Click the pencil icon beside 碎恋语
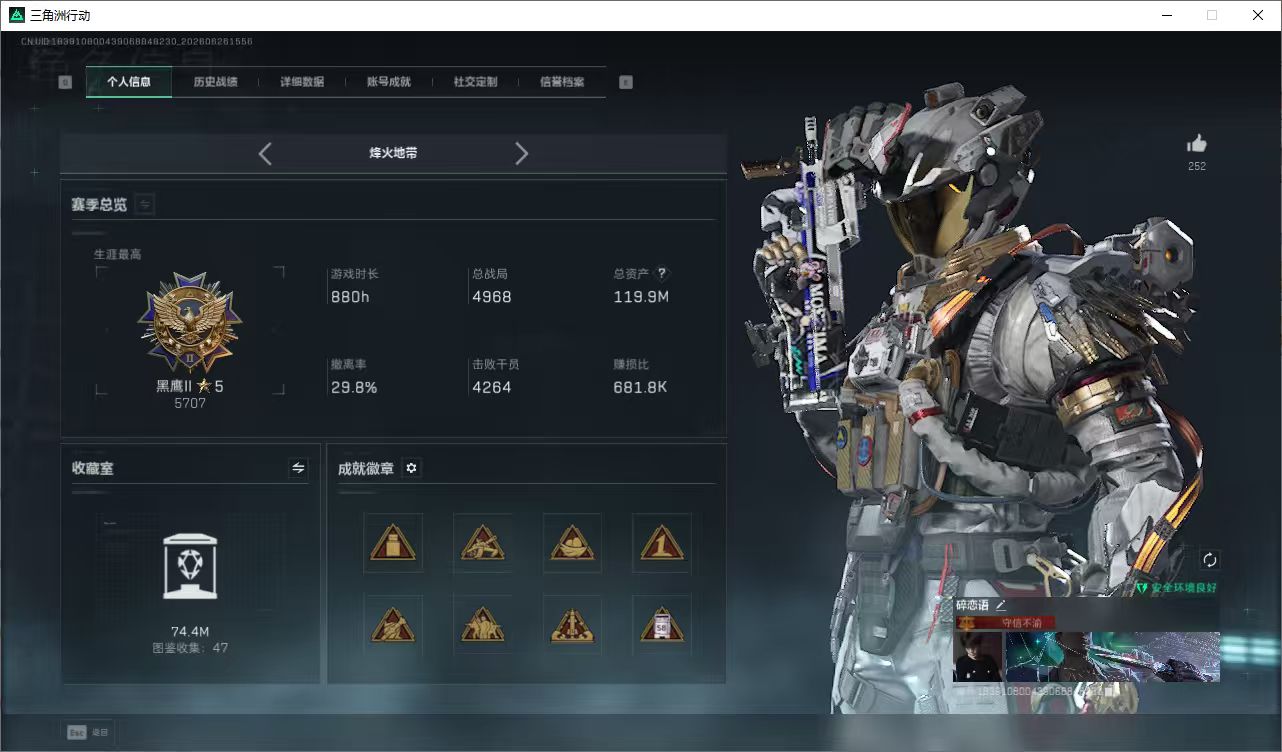Viewport: 1282px width, 752px height. pyautogui.click(x=1000, y=605)
